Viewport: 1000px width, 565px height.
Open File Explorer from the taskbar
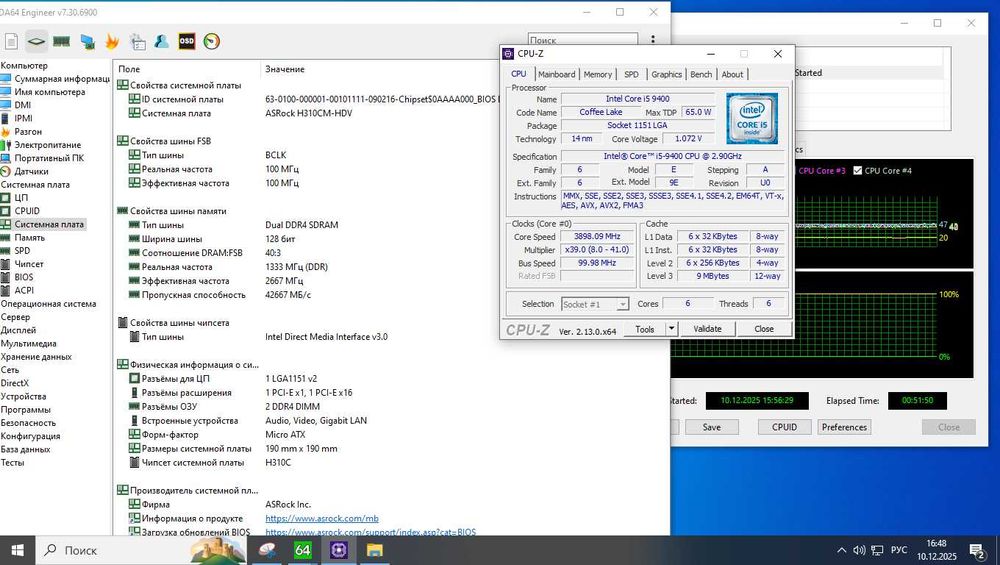coord(374,550)
